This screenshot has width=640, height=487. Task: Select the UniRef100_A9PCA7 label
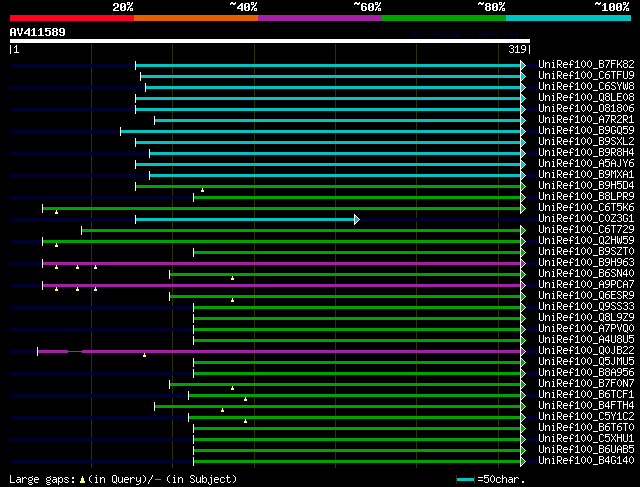coord(586,285)
